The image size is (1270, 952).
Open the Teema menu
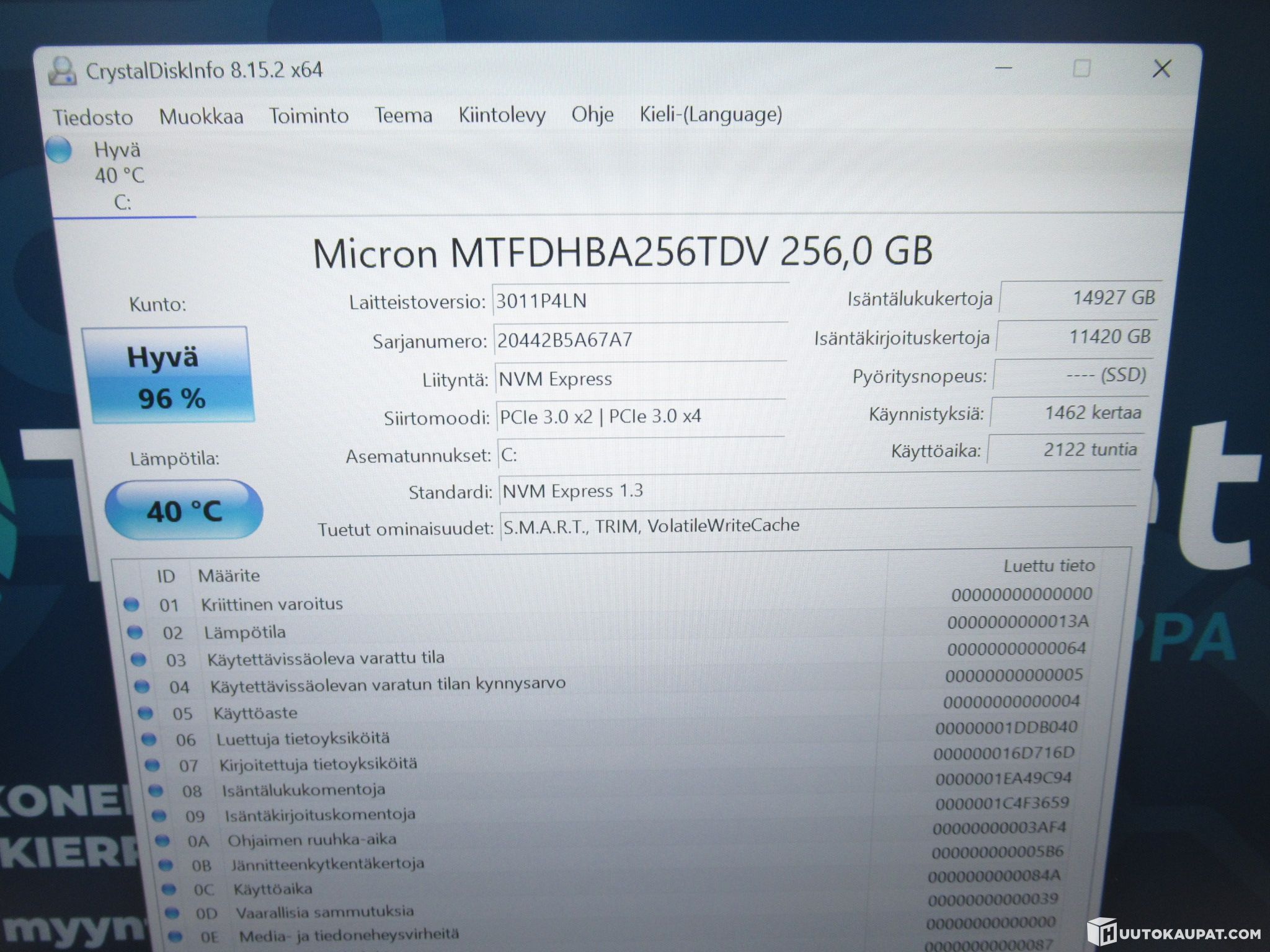pos(403,115)
